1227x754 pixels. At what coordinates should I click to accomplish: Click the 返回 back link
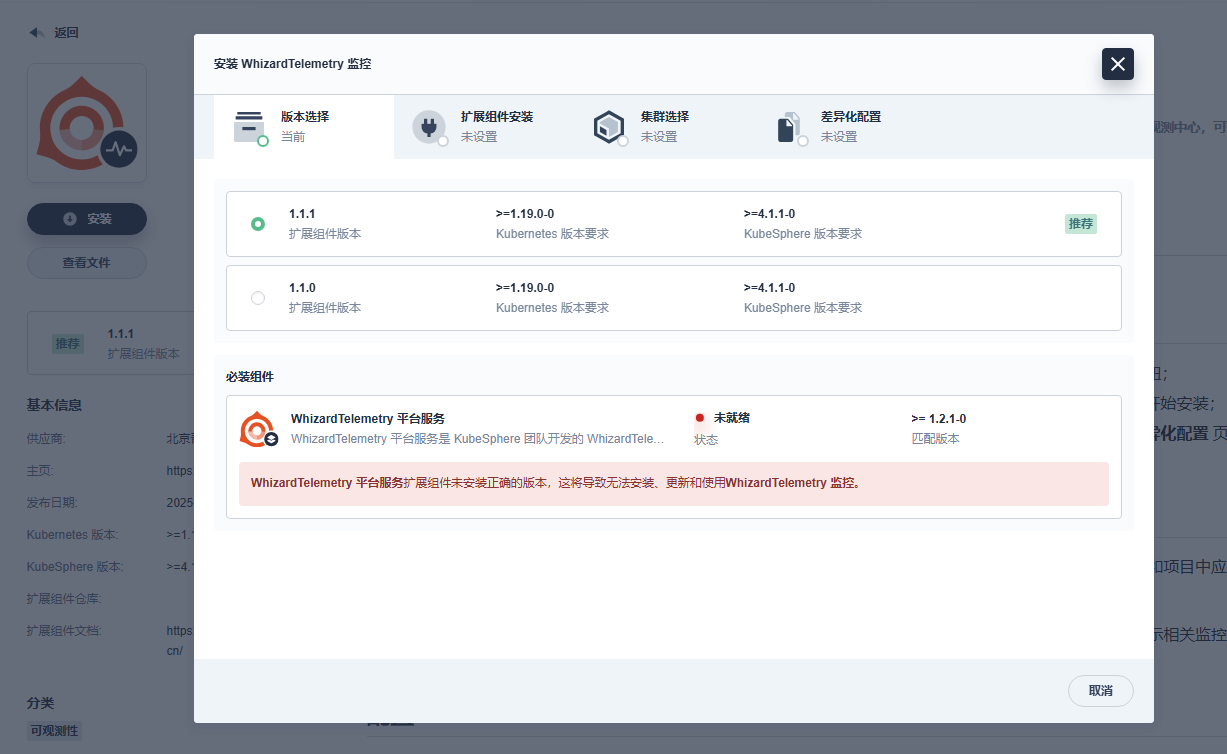click(x=66, y=33)
